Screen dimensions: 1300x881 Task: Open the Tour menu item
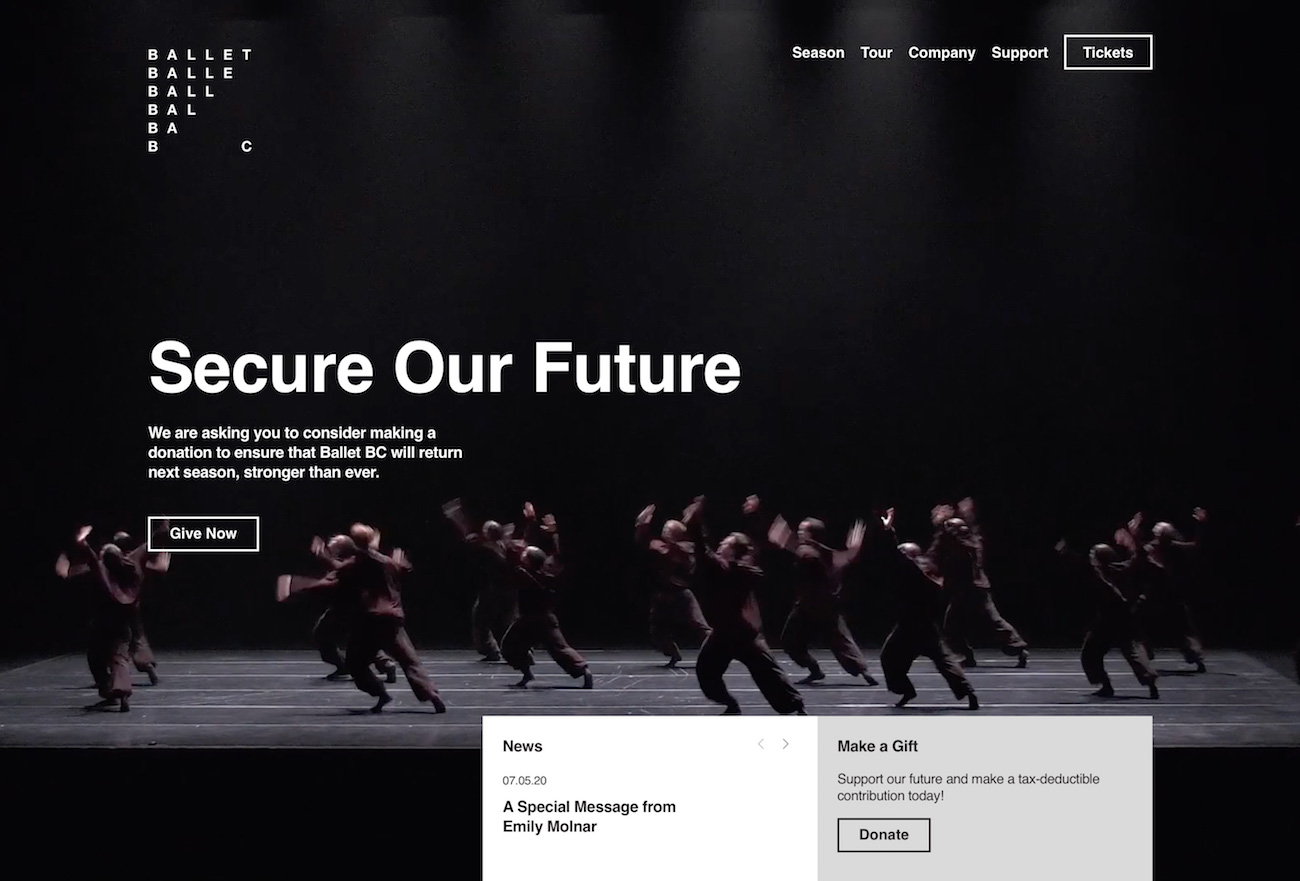point(876,53)
